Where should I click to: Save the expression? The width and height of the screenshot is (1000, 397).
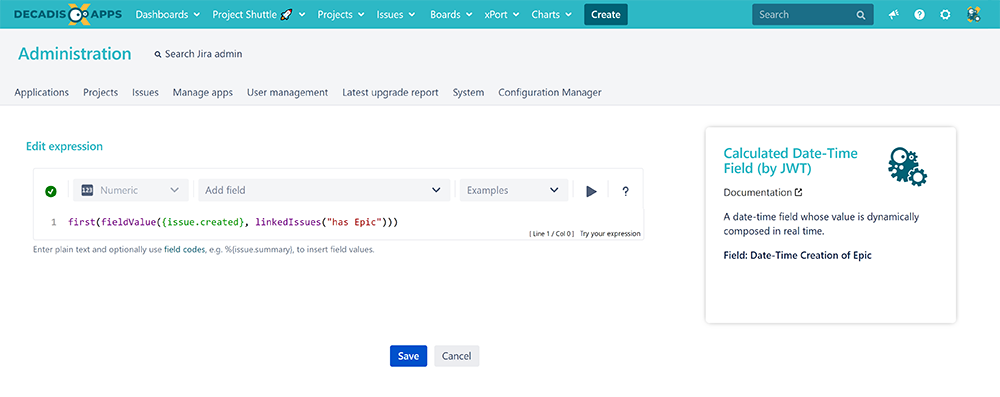[x=408, y=356]
